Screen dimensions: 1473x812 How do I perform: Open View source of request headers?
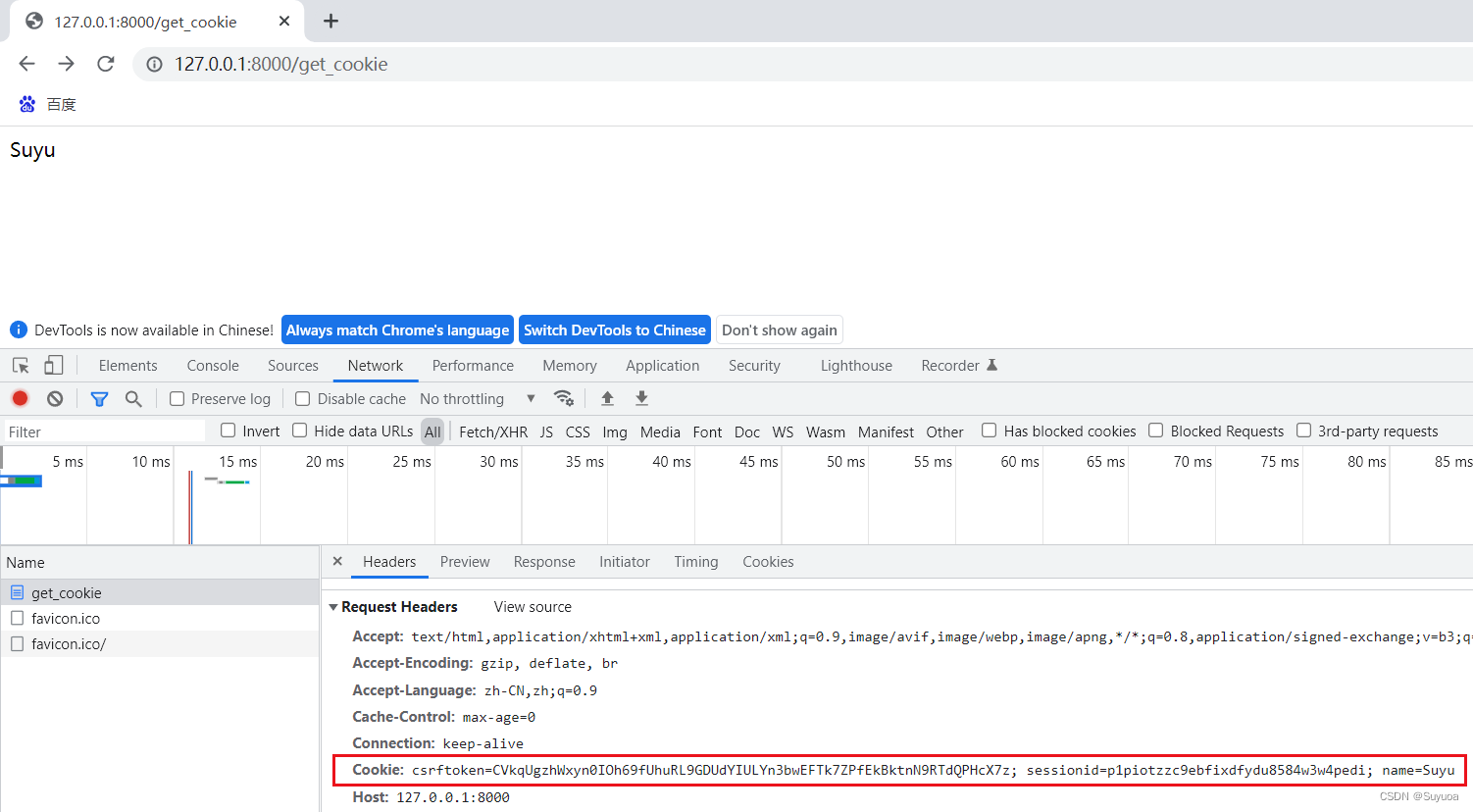pyautogui.click(x=532, y=606)
